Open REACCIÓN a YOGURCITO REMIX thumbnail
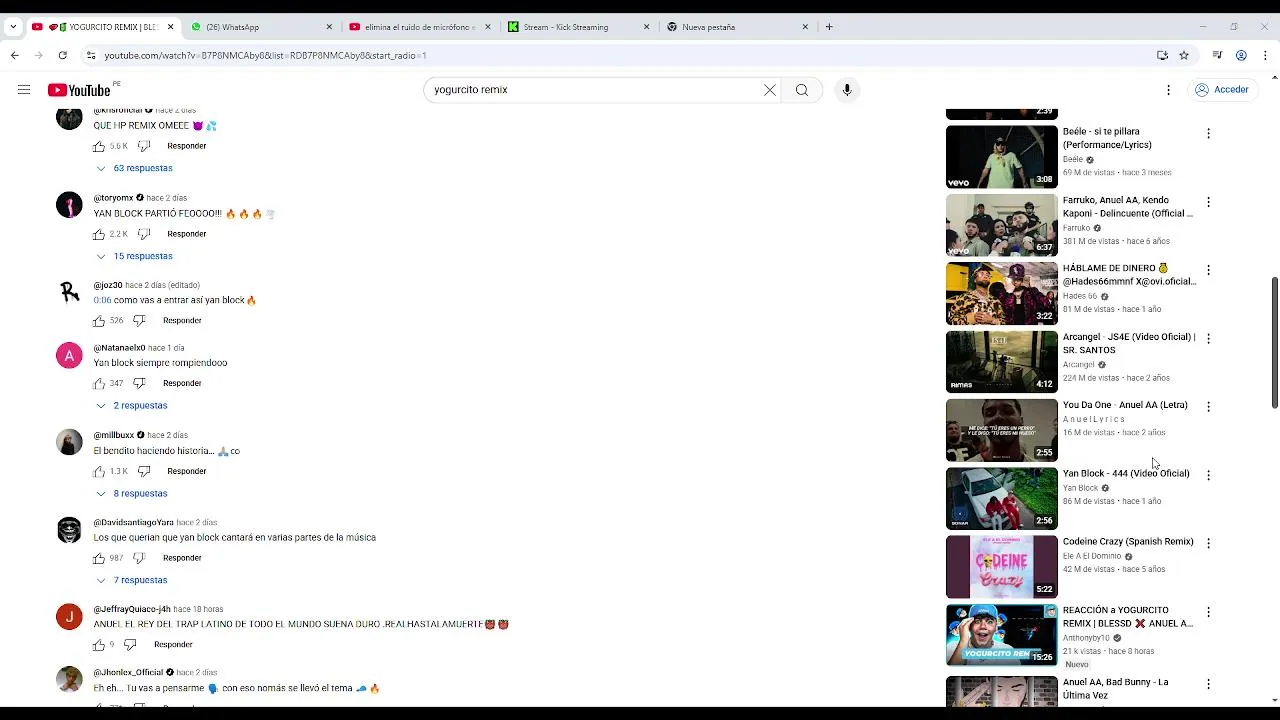Screen dimensions: 1280x720 pos(1001,635)
